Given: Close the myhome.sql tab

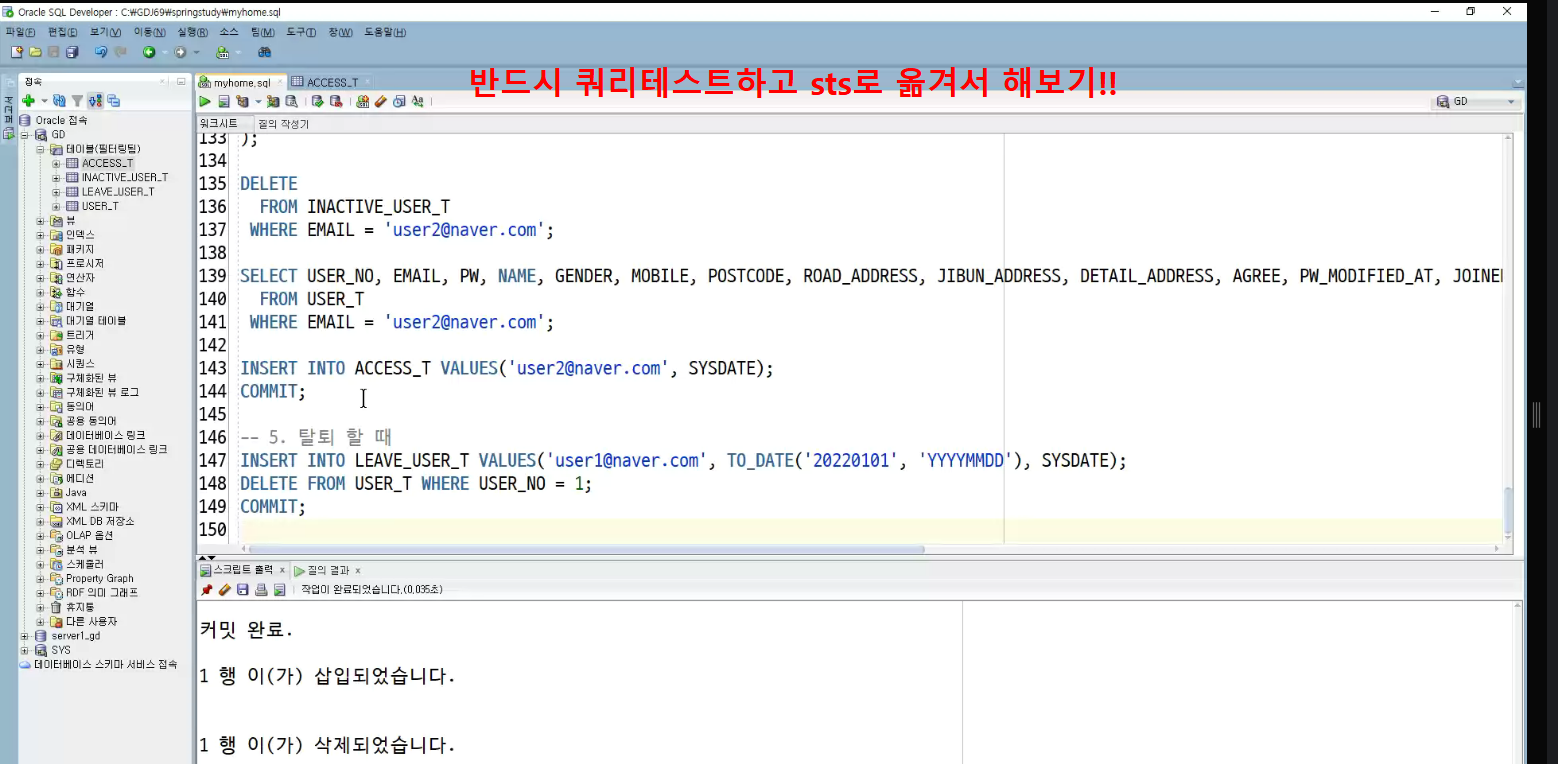Looking at the screenshot, I should pyautogui.click(x=280, y=82).
